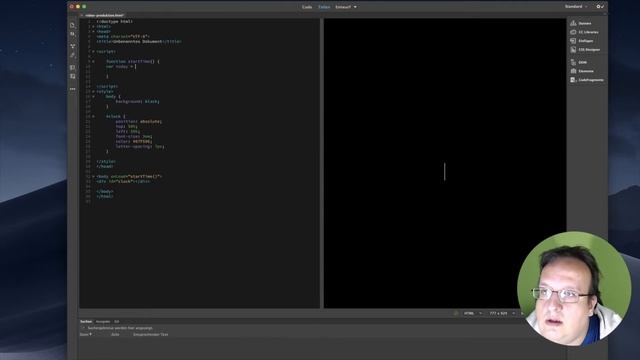Screen dimensions: 640x360
Task: Click the Format Source Code icon
Action: pyautogui.click(x=73, y=55)
